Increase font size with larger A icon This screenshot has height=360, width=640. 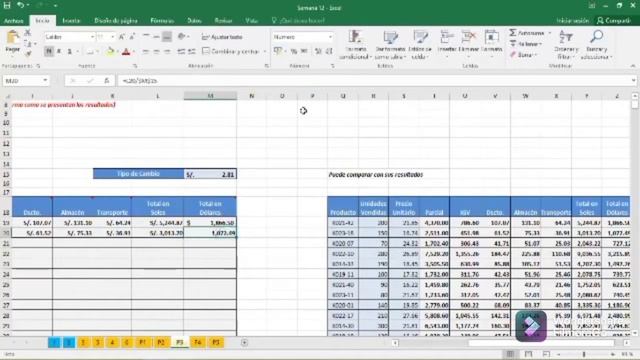[x=121, y=37]
